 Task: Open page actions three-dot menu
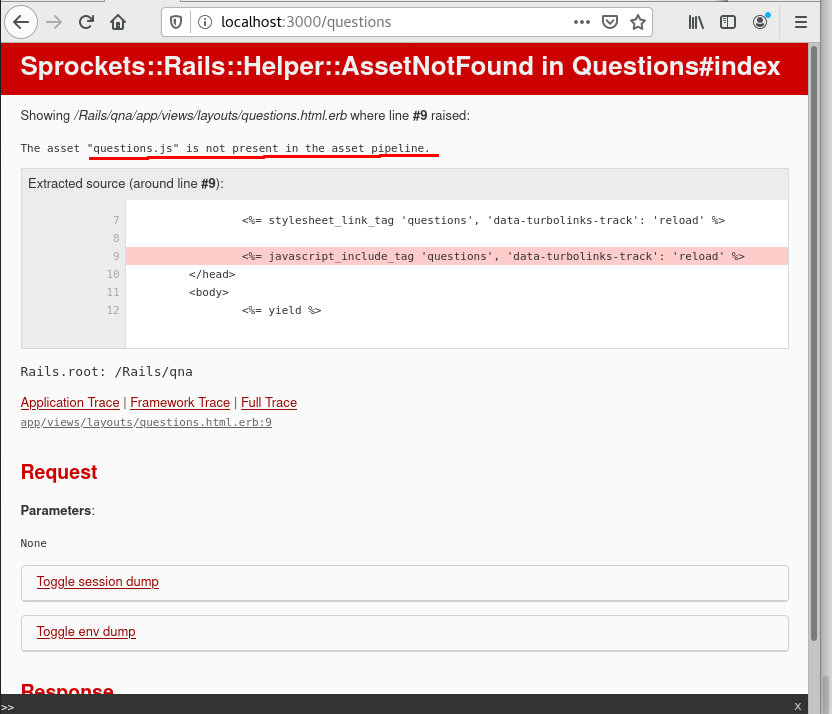[x=582, y=22]
